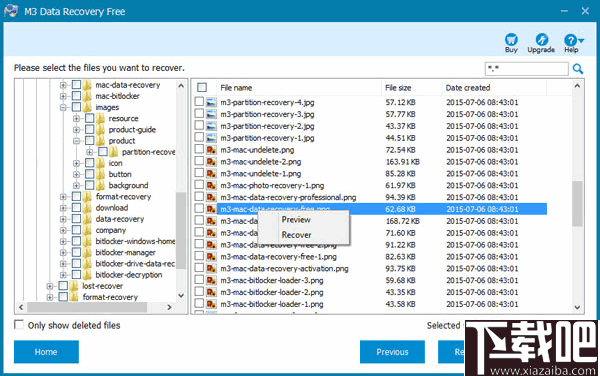Check the m3-mac-undelete.png file checkbox
Image resolution: width=600 pixels, height=376 pixels.
pyautogui.click(x=199, y=149)
